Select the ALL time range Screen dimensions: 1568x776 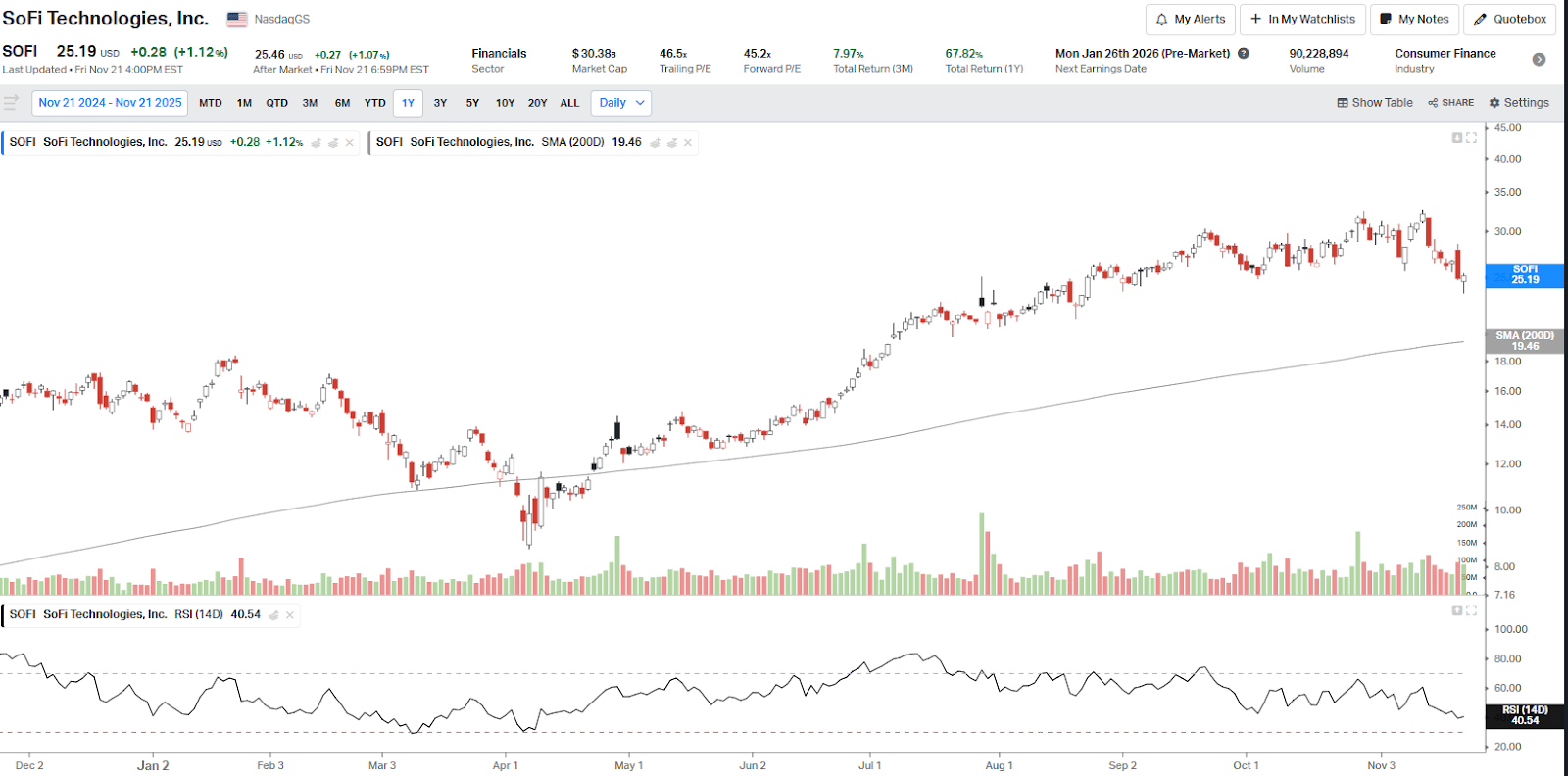coord(570,103)
